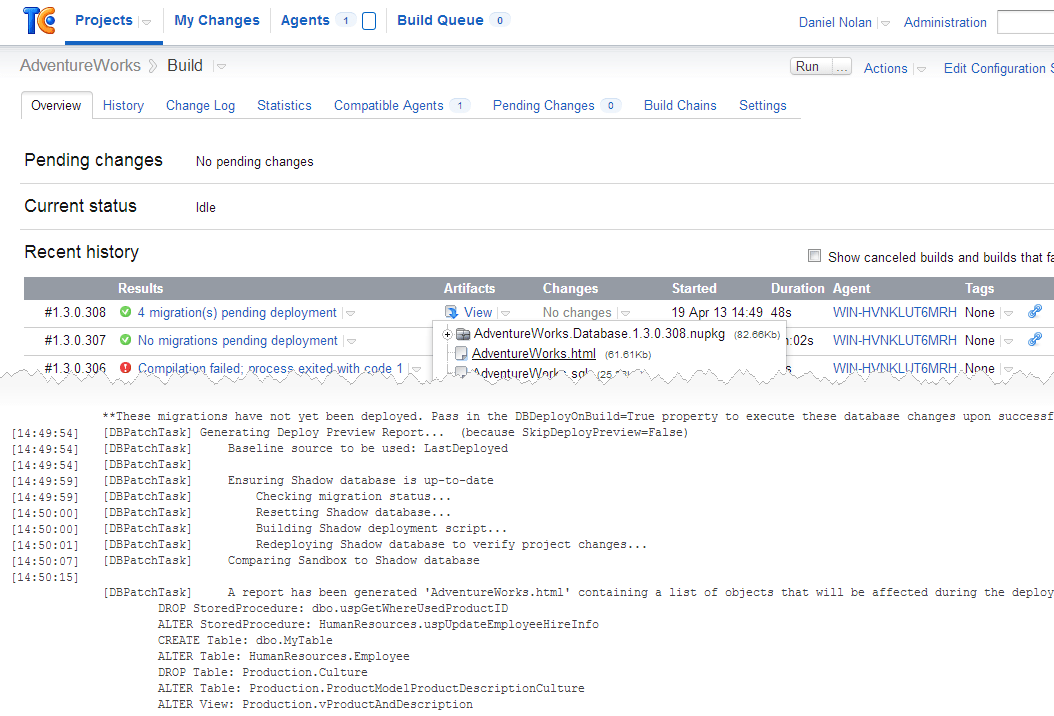Switch to the Statistics tab
This screenshot has height=716, width=1054.
(x=284, y=106)
